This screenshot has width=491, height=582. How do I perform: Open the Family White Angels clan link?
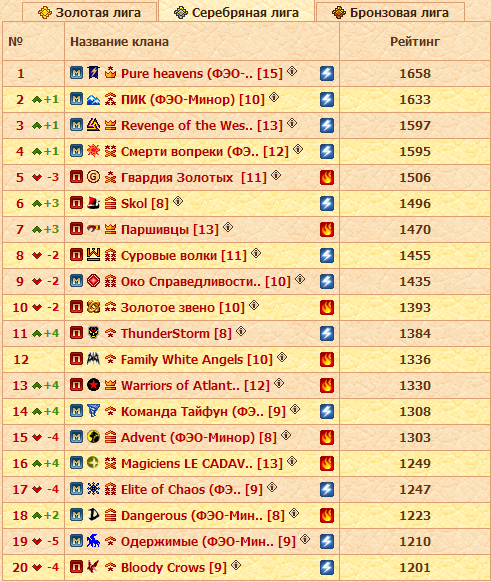pyautogui.click(x=197, y=359)
